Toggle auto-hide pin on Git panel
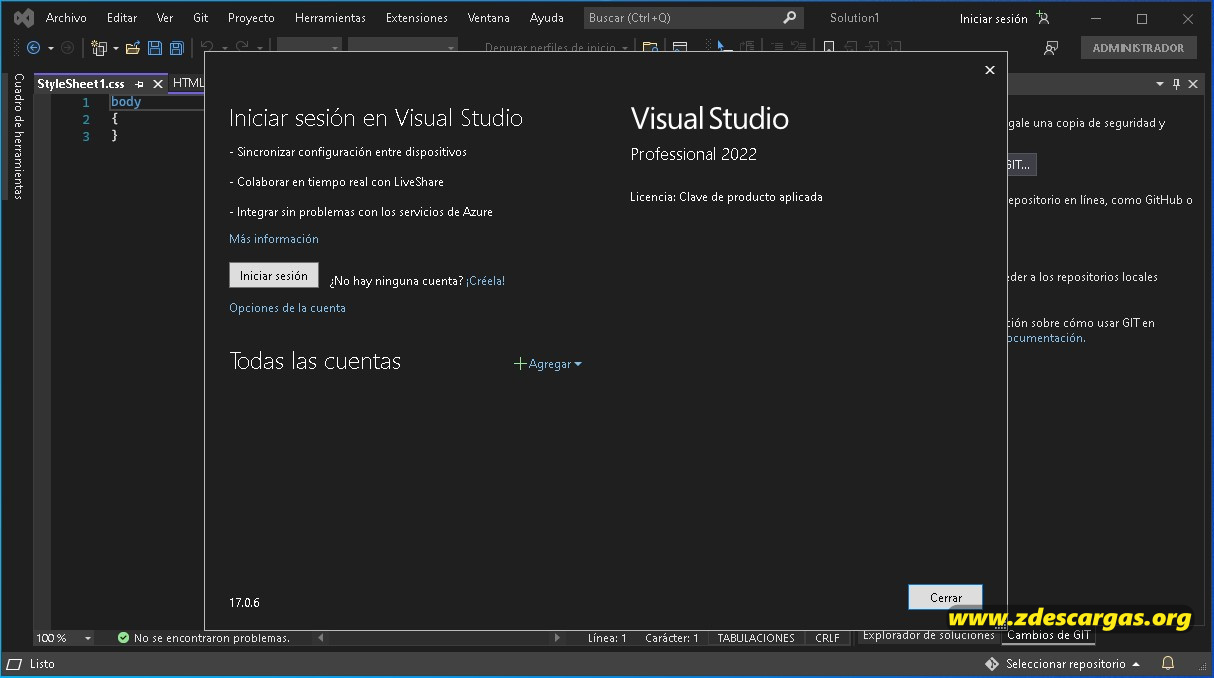The image size is (1214, 678). pyautogui.click(x=1176, y=84)
